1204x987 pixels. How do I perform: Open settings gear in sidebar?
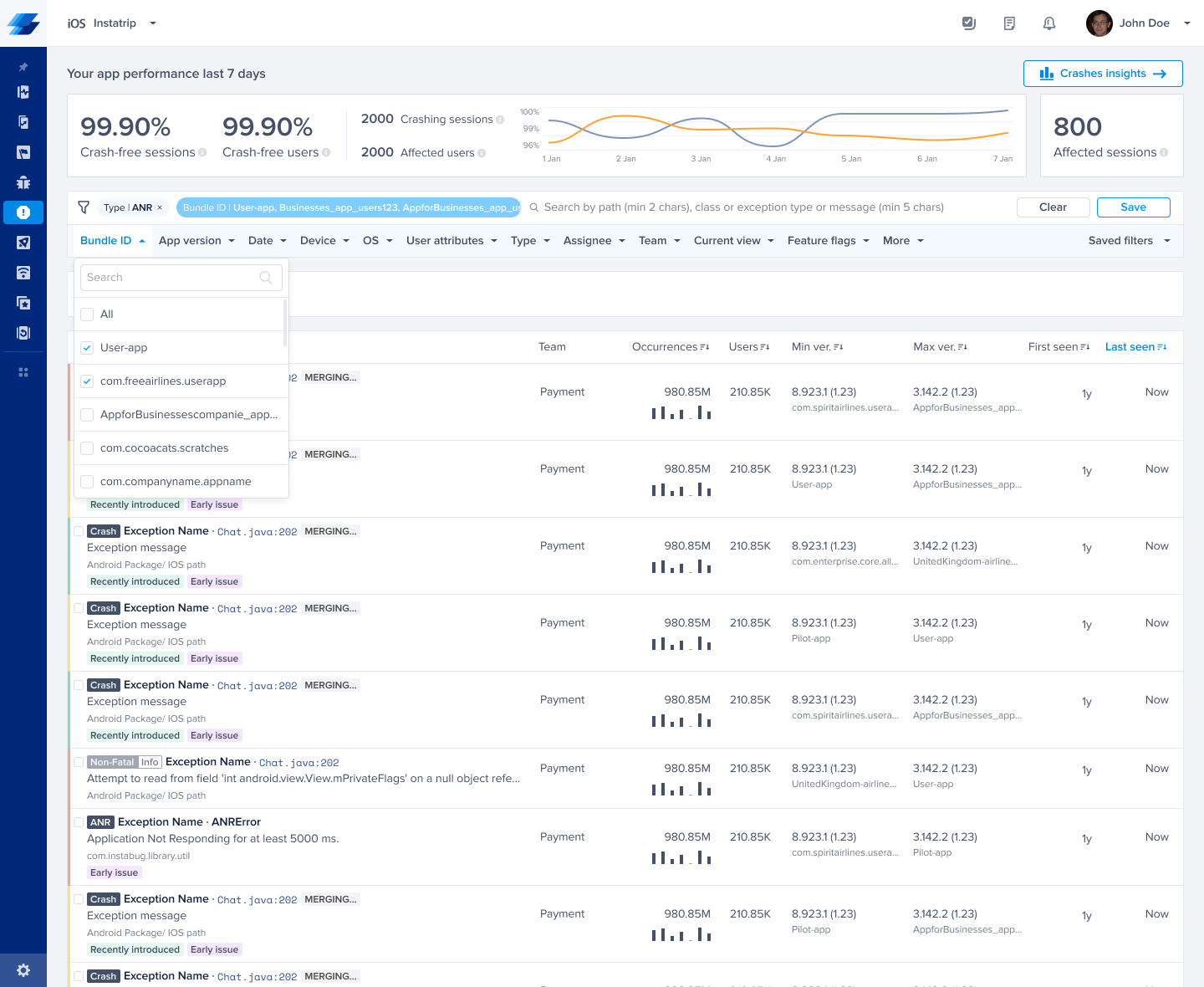(23, 970)
